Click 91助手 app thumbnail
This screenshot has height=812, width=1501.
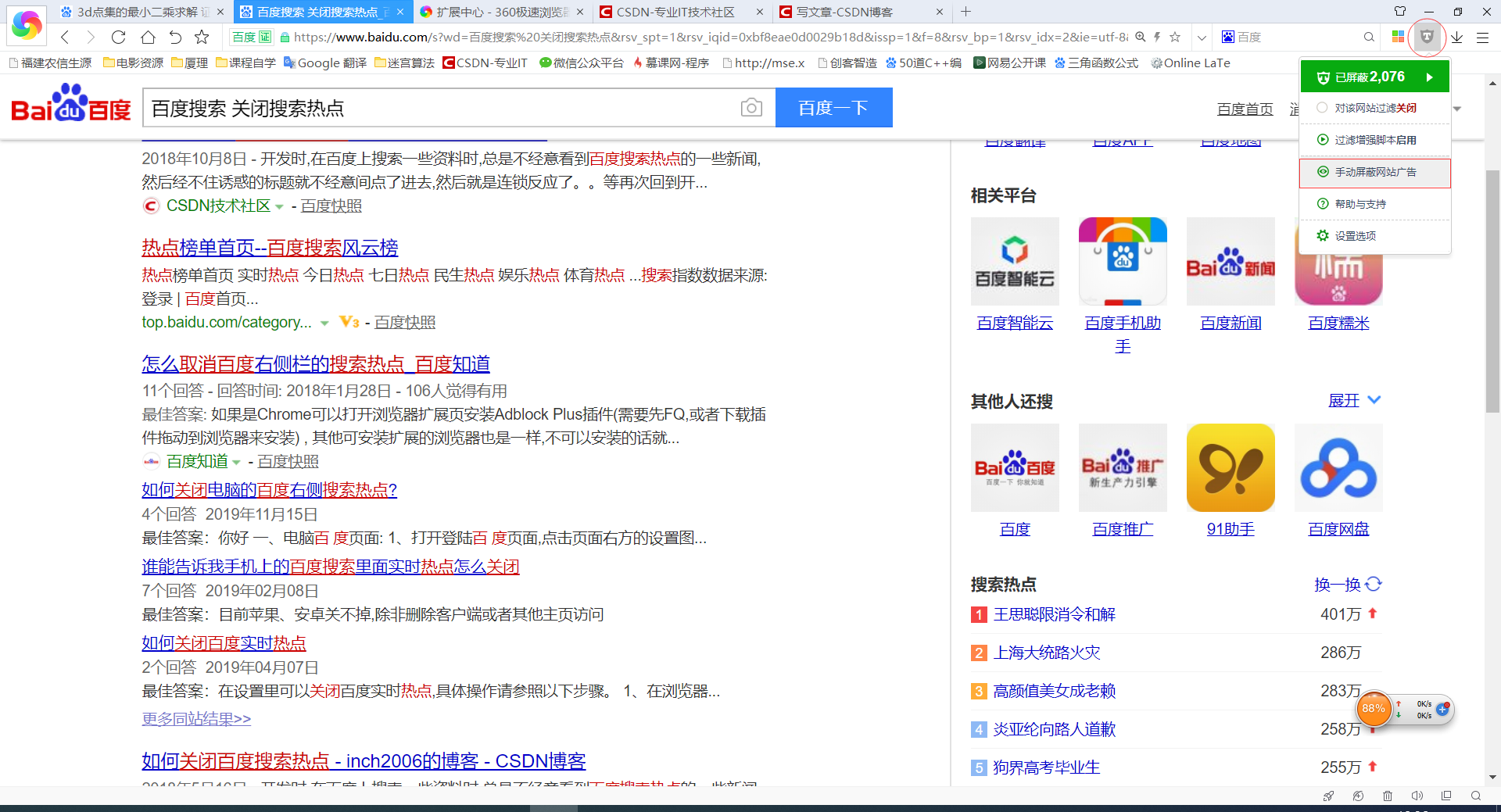tap(1231, 467)
